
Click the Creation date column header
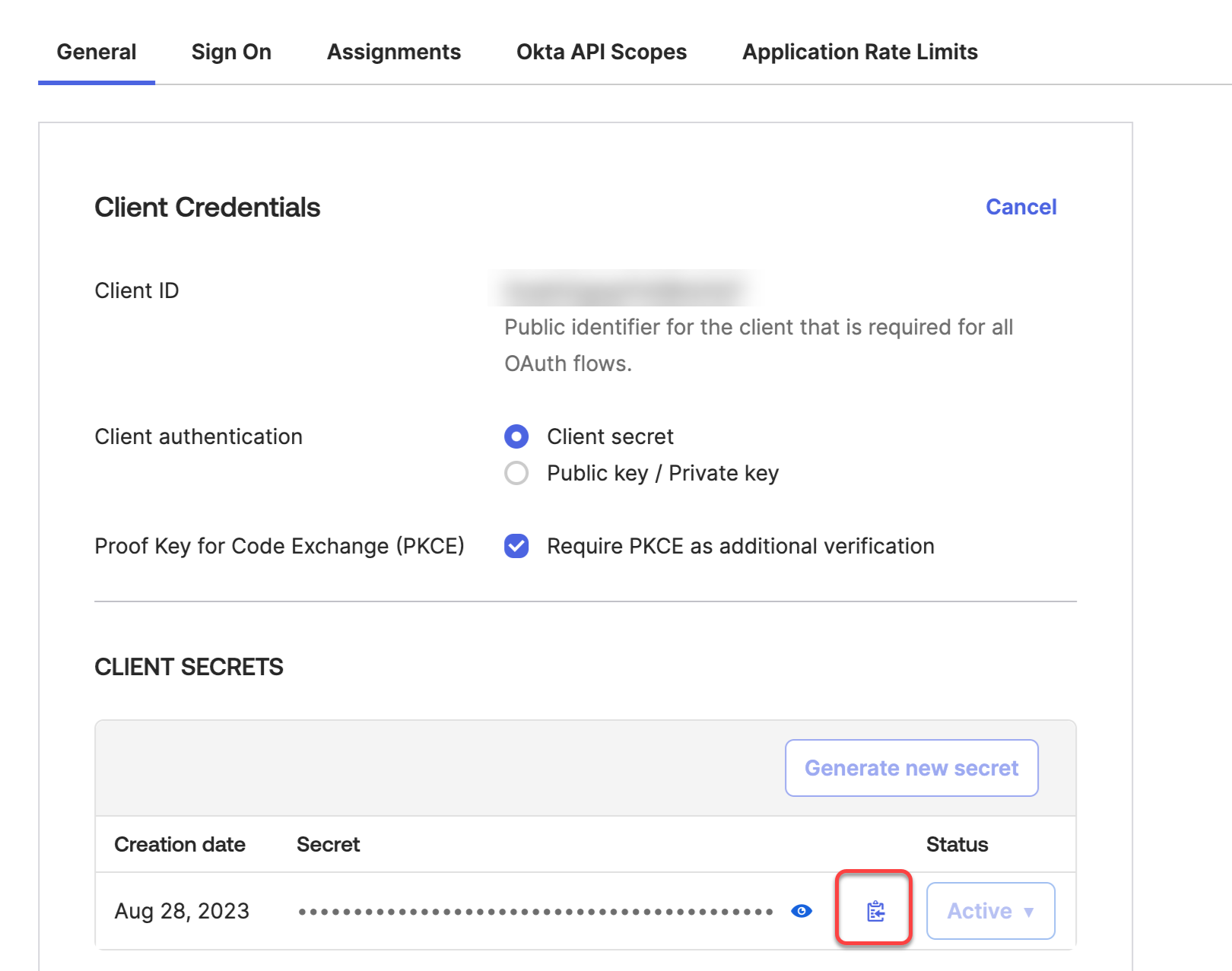point(179,844)
